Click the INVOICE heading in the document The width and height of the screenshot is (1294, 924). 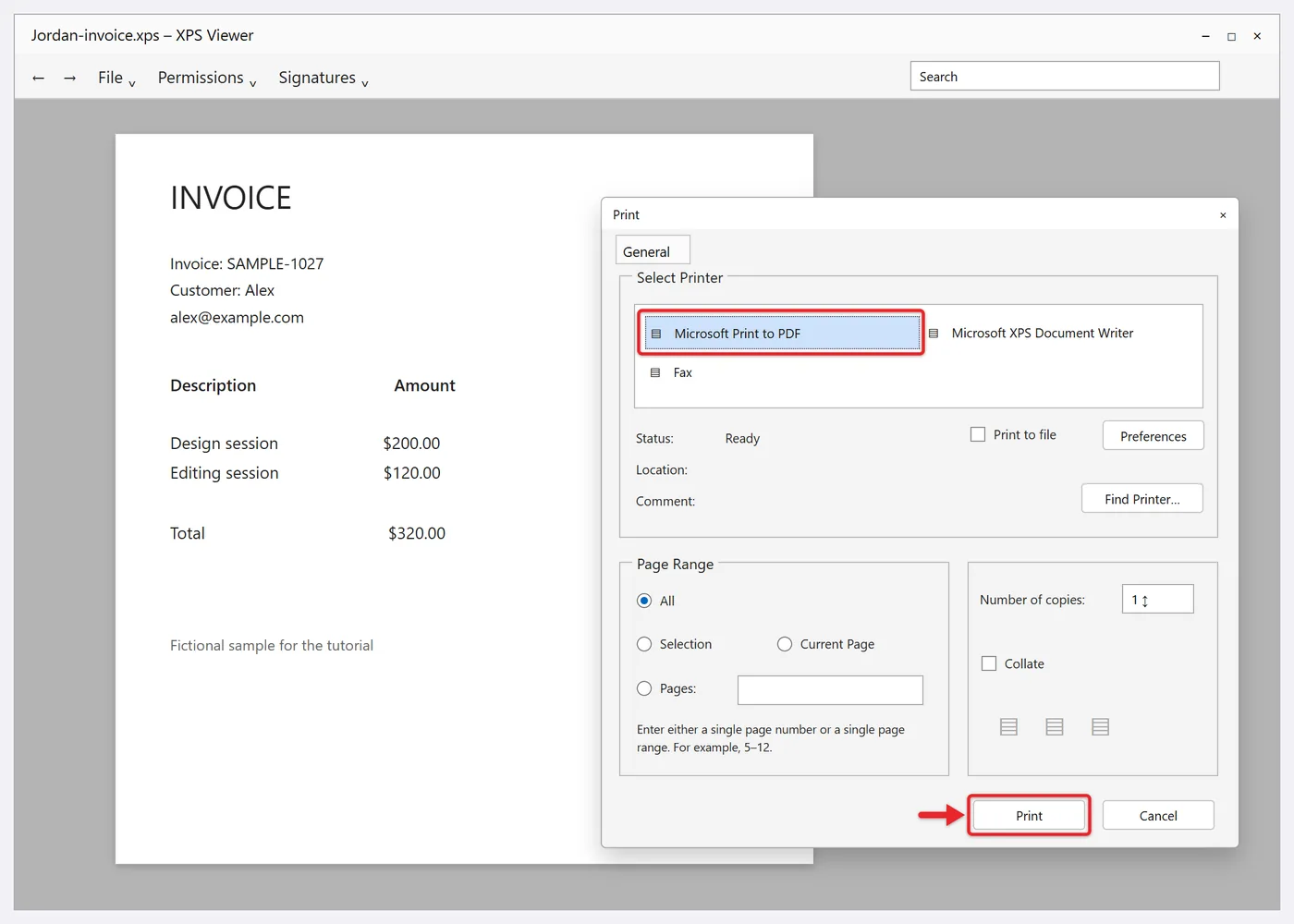pyautogui.click(x=231, y=198)
